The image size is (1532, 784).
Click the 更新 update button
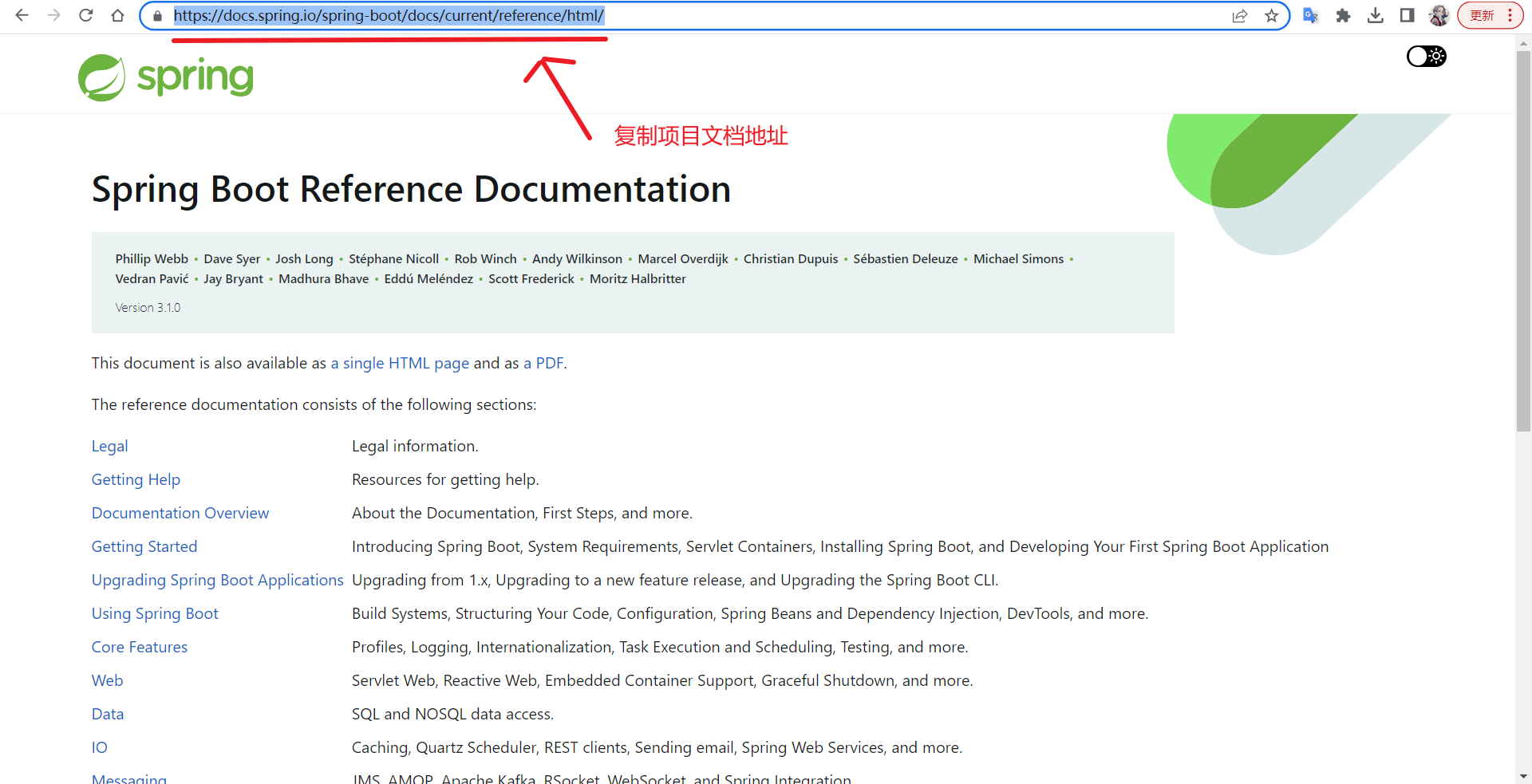pyautogui.click(x=1490, y=15)
